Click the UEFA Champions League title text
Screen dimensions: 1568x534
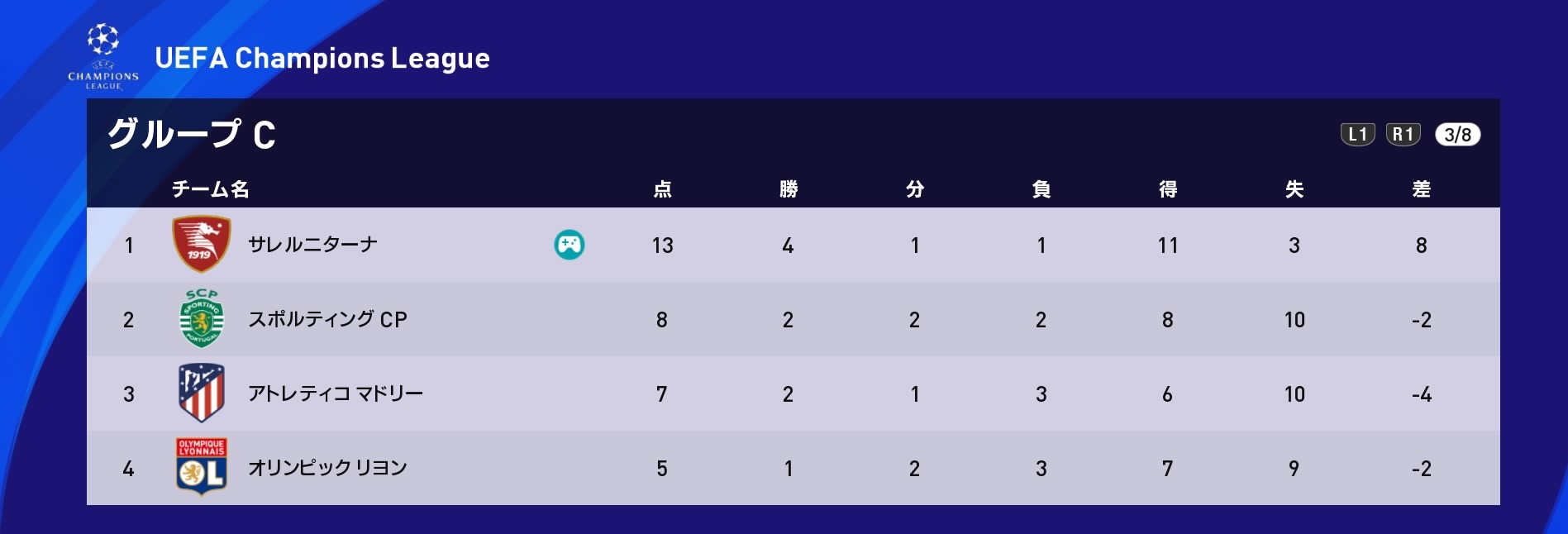[322, 58]
